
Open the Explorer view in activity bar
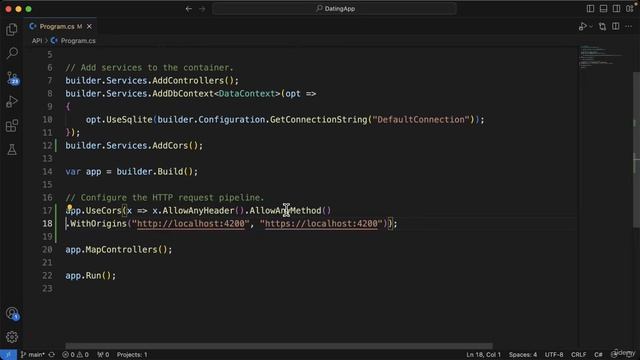click(12, 29)
